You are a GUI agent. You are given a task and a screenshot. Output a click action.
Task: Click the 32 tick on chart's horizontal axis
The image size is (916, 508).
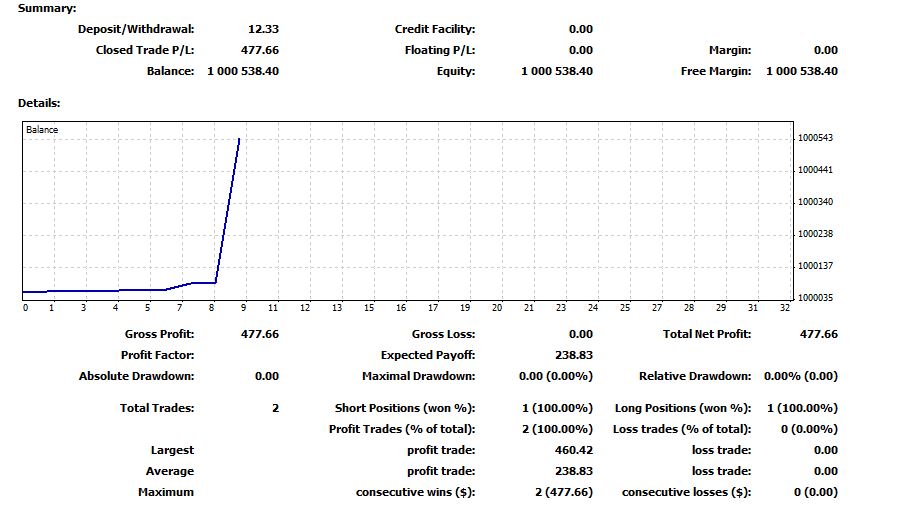(785, 308)
